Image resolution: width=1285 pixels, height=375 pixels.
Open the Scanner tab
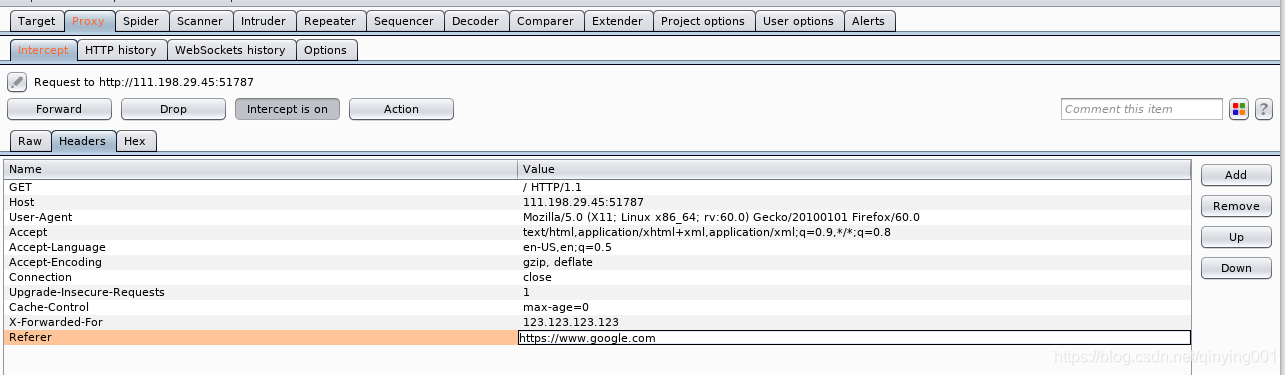[x=200, y=21]
